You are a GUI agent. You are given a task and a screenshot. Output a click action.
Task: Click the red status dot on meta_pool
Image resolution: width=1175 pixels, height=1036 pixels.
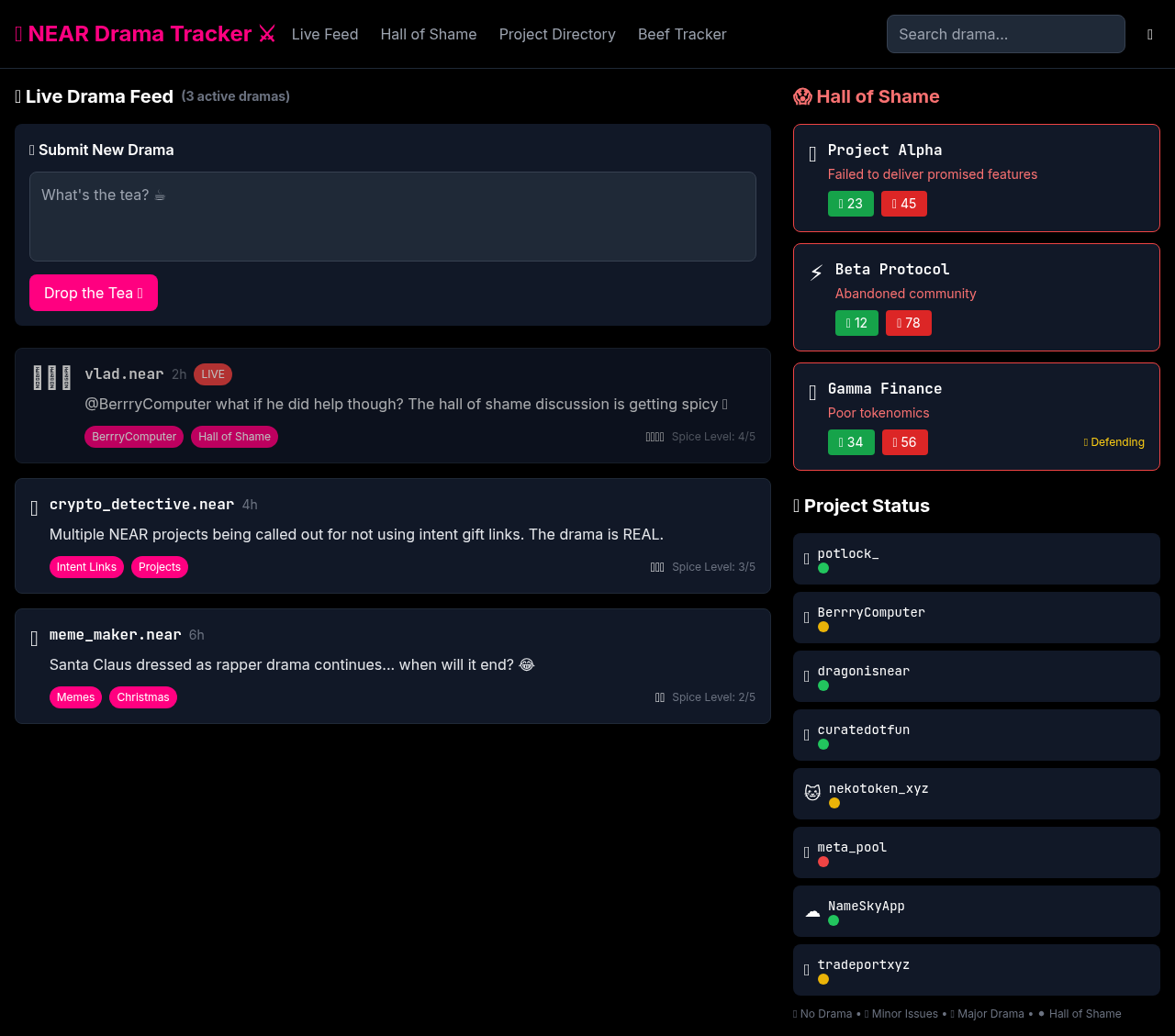pos(823,862)
